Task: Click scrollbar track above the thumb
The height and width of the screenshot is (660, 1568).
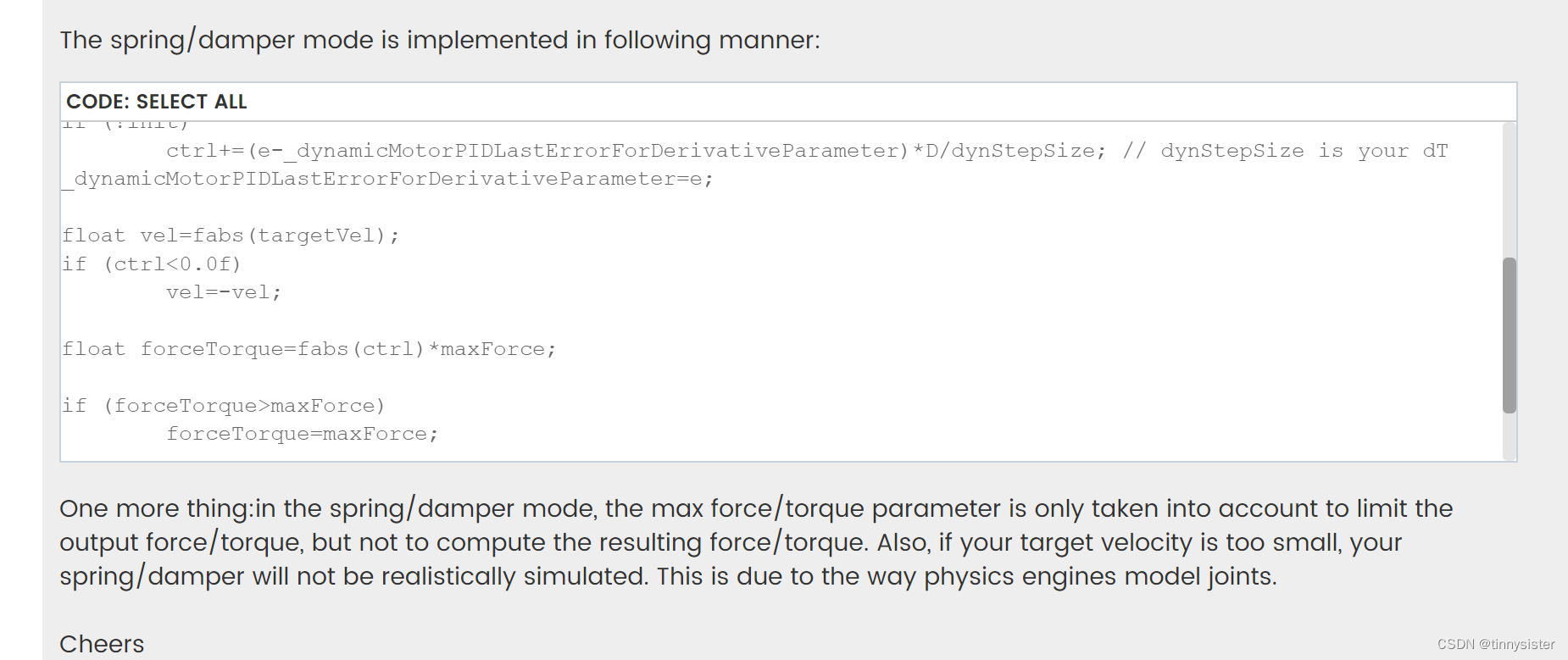Action: click(x=1509, y=190)
